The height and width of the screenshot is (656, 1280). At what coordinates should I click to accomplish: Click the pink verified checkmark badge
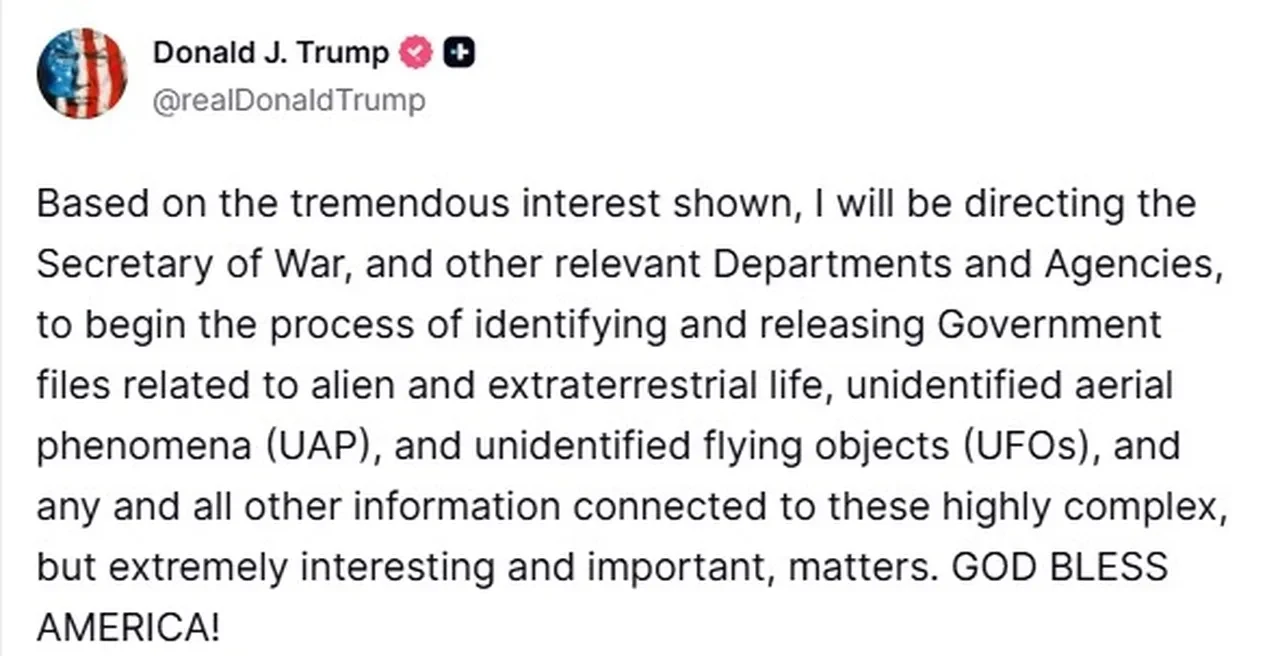click(416, 53)
